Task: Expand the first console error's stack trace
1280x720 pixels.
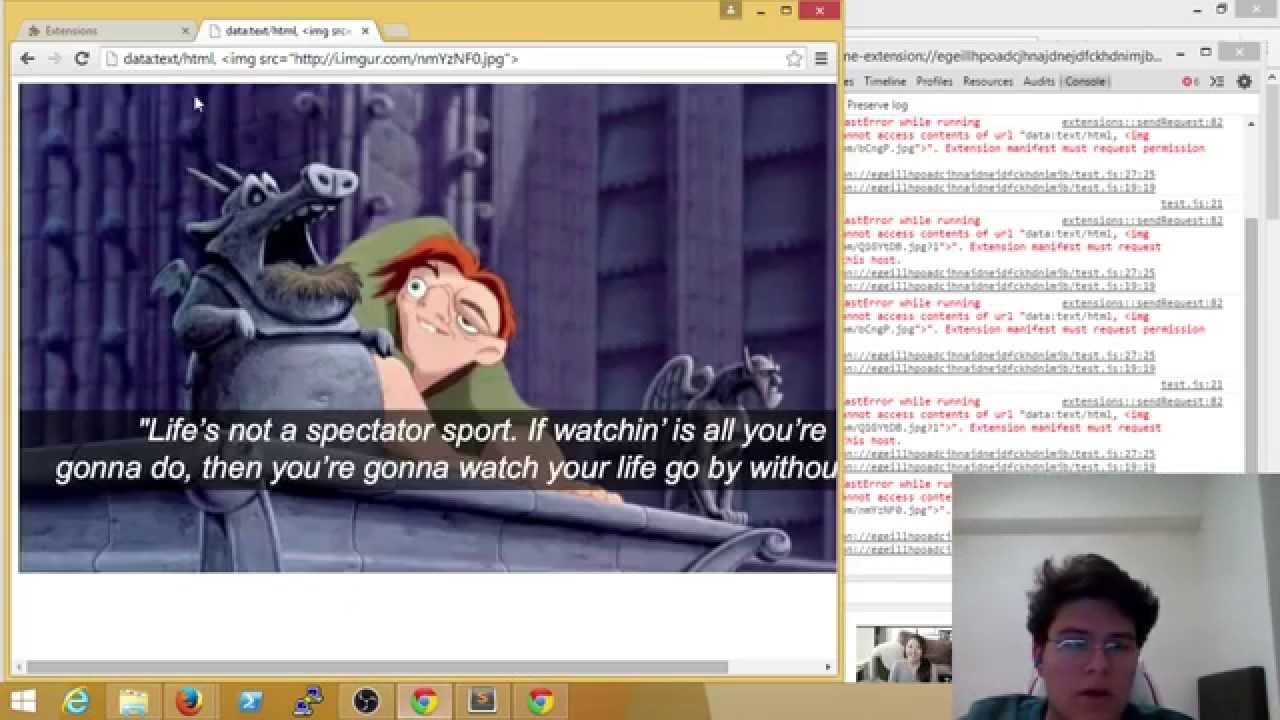Action: tap(845, 121)
